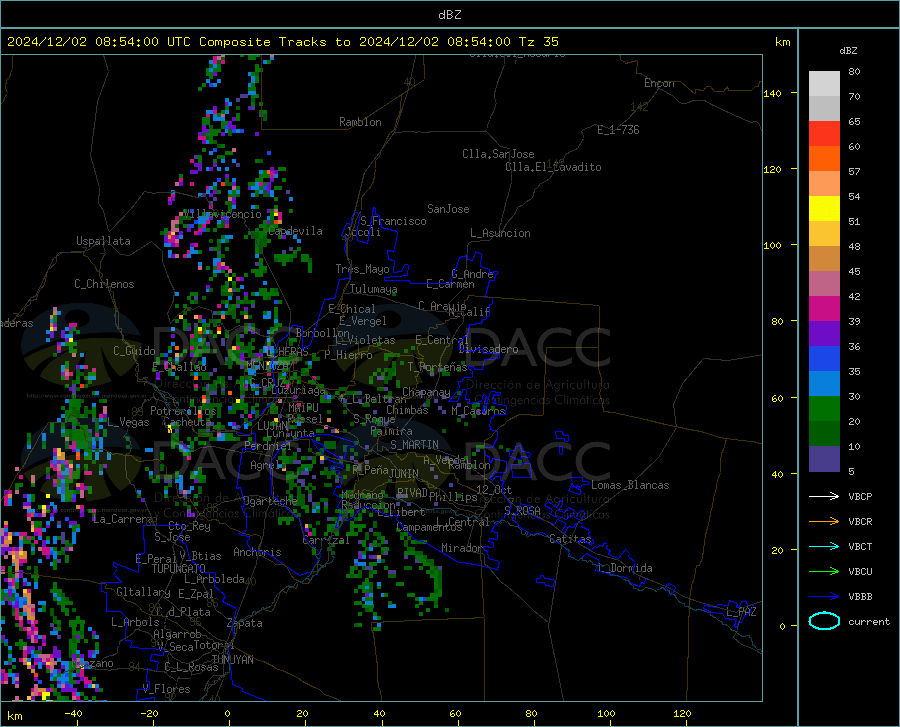Image resolution: width=900 pixels, height=727 pixels.
Task: Click the 'VBBB' legend label
Action: pyautogui.click(x=860, y=597)
